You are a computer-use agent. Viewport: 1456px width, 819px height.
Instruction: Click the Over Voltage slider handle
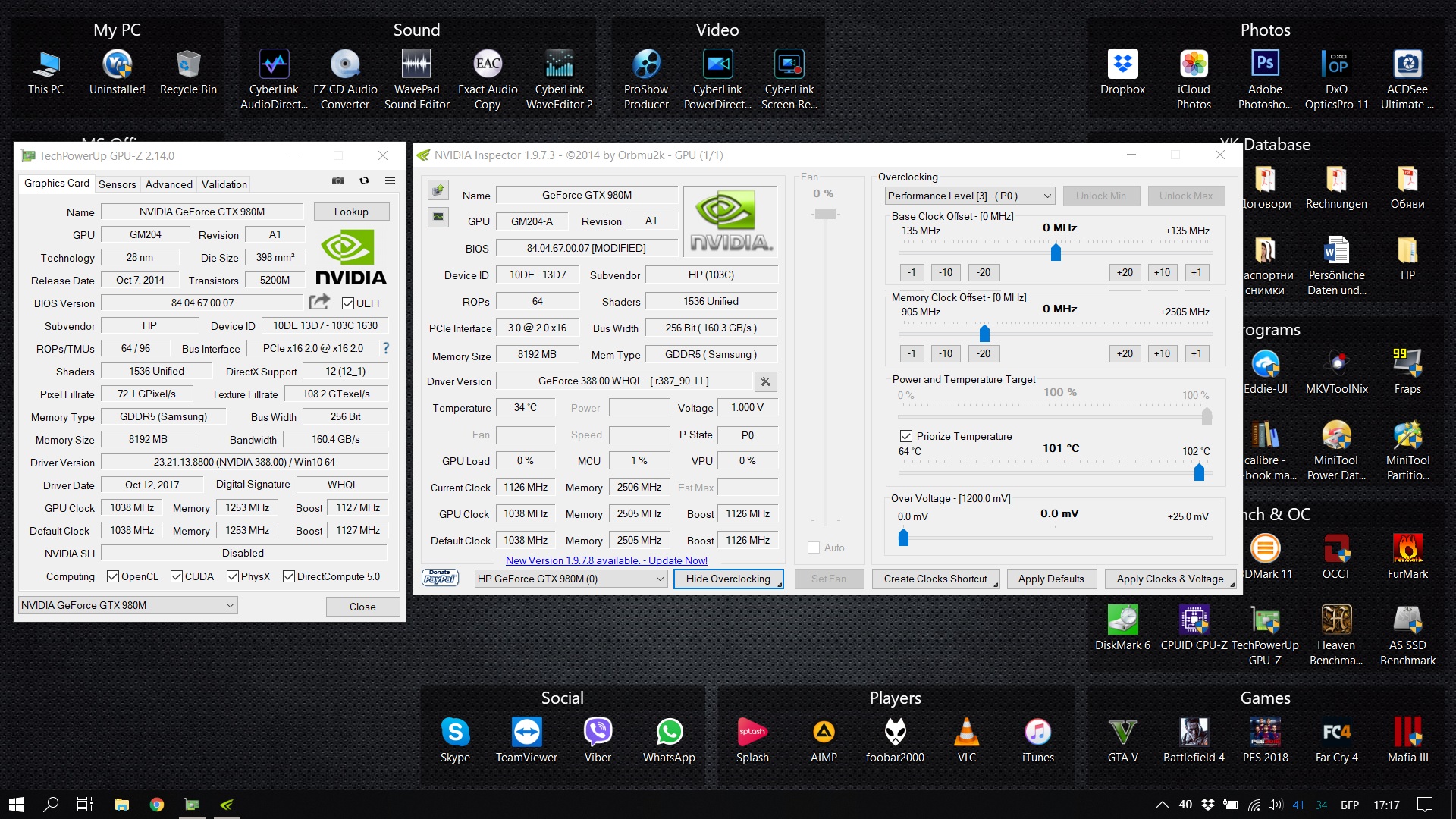click(x=902, y=537)
